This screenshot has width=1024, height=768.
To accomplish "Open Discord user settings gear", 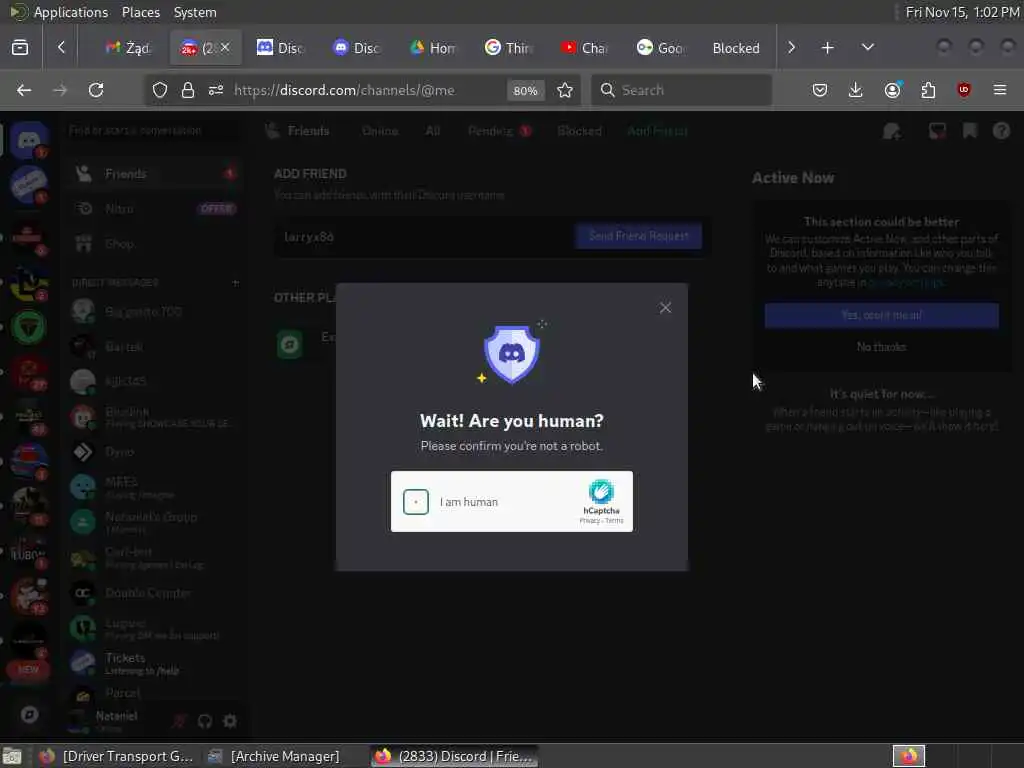I will coord(230,721).
